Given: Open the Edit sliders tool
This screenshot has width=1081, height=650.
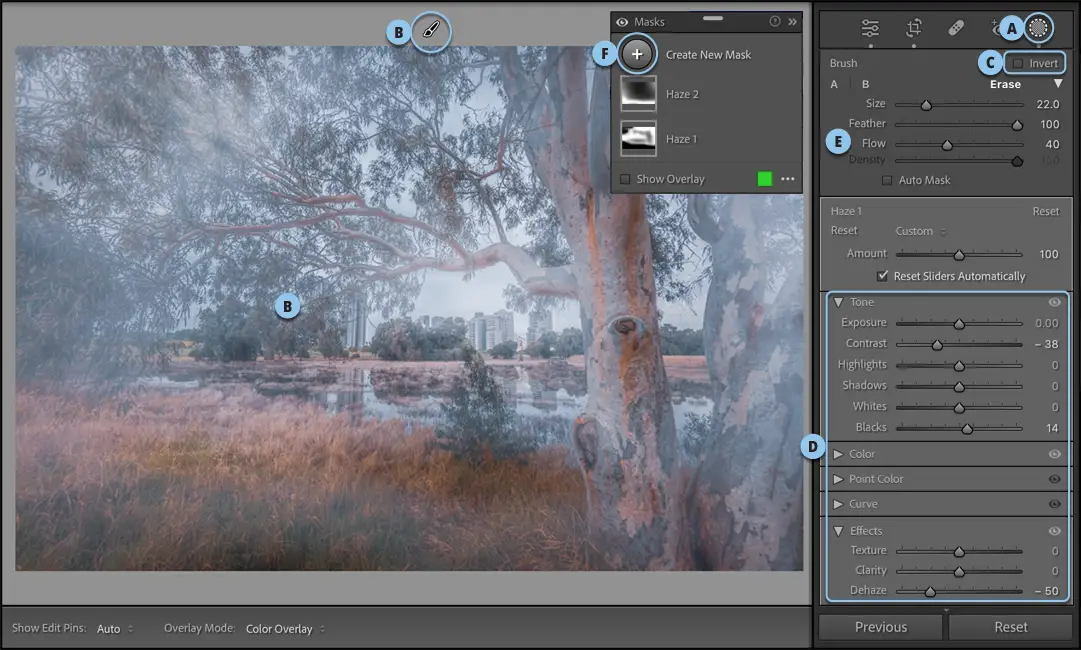Looking at the screenshot, I should pos(870,28).
